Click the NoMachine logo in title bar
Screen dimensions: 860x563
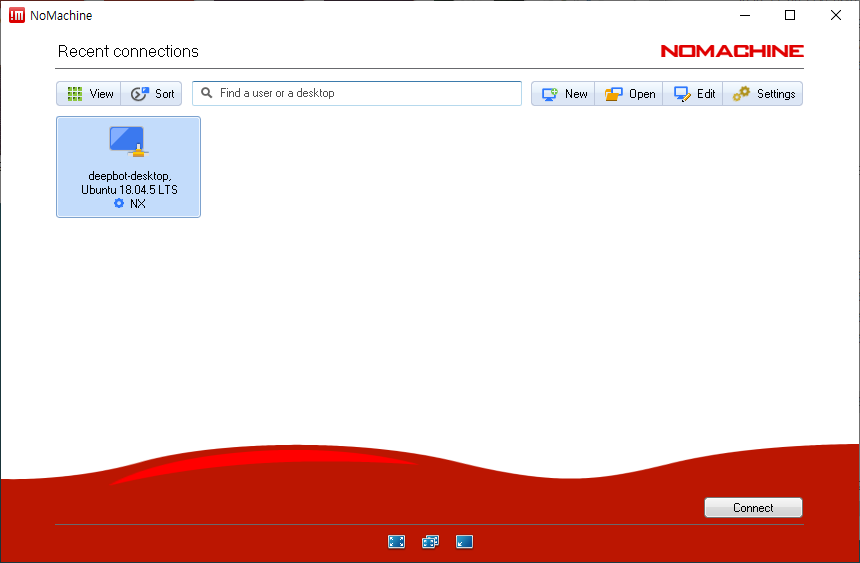(17, 15)
